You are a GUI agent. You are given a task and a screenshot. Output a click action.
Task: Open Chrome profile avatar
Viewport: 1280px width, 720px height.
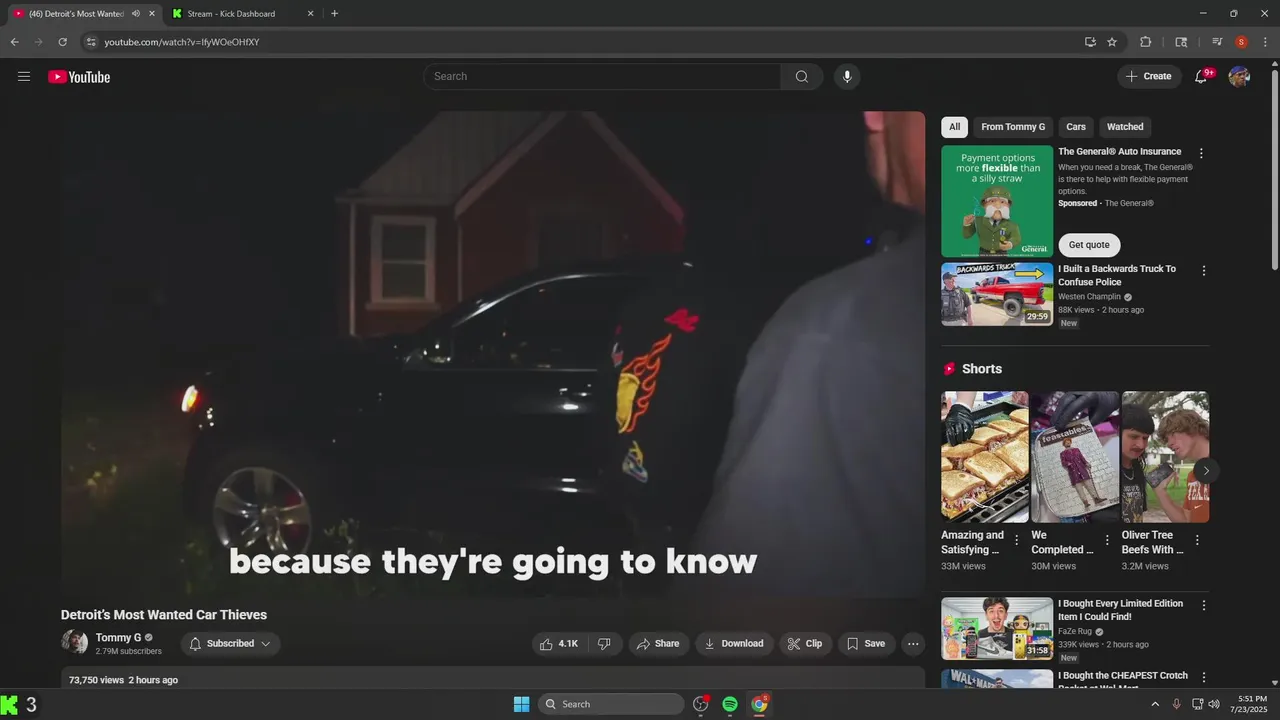1241,42
